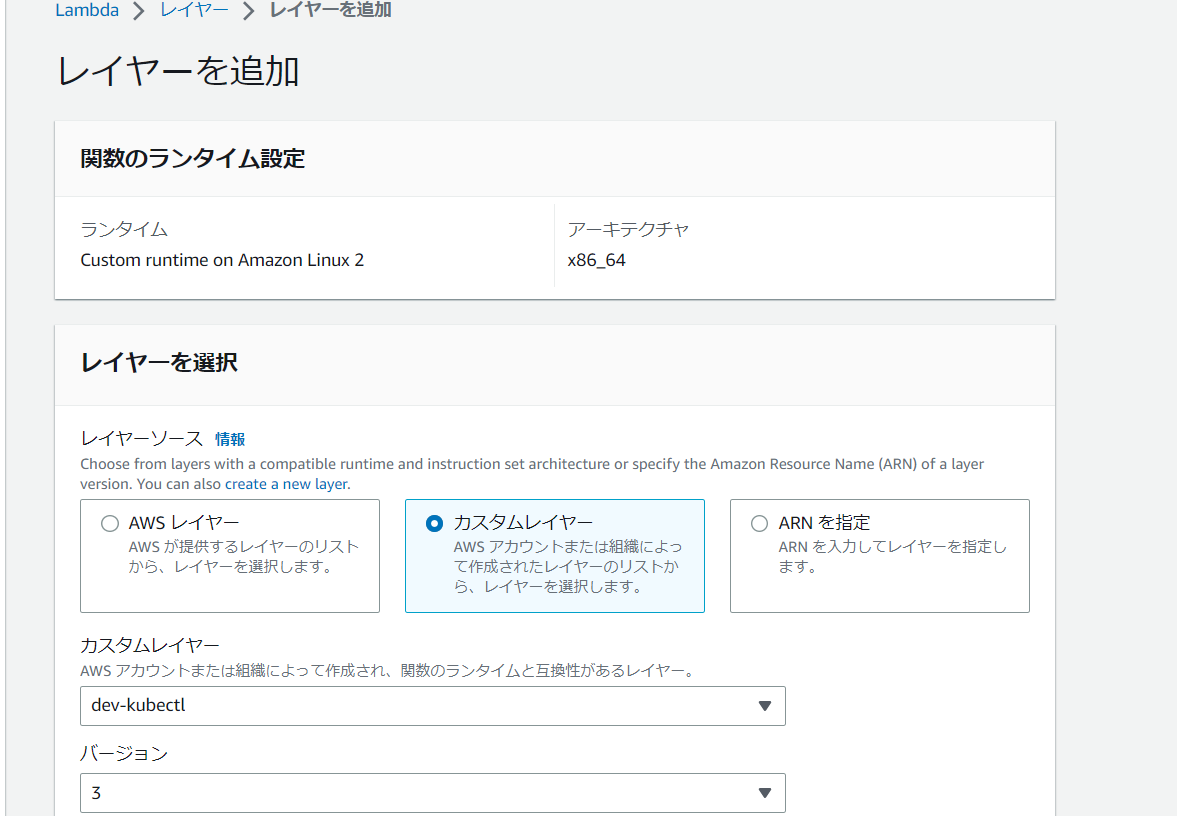Select the カスタムレイヤー radio button
The image size is (1177, 816).
tap(434, 524)
